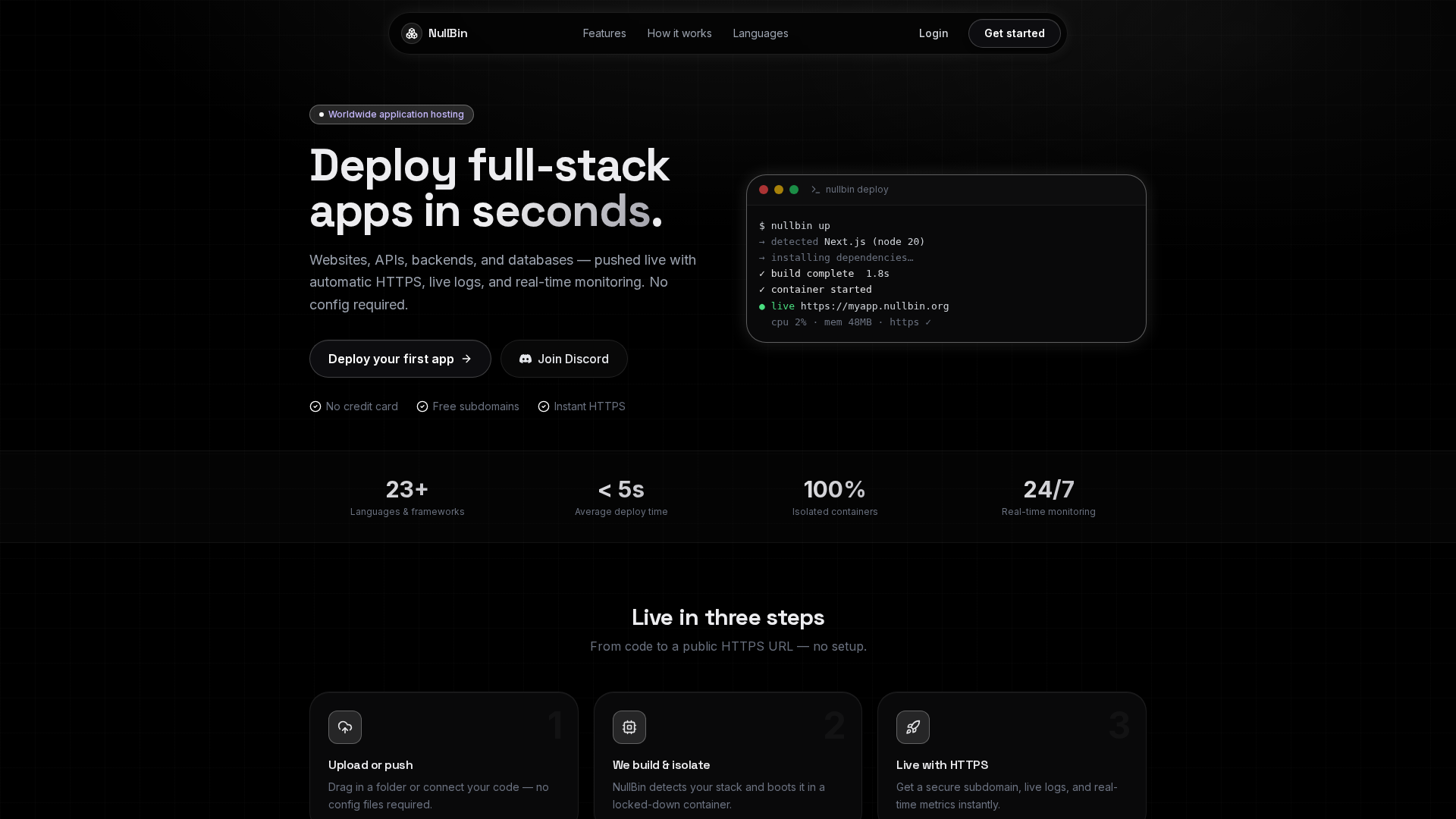Click the terminal prompt icon beside nullbin deploy
1456x819 pixels.
(815, 190)
